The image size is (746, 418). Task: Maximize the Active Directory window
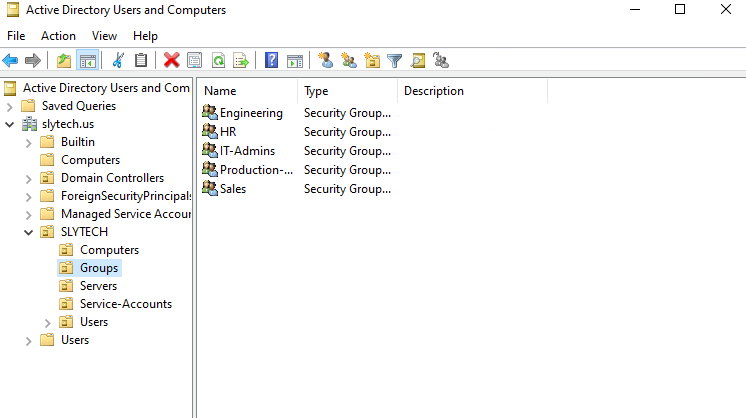[680, 9]
